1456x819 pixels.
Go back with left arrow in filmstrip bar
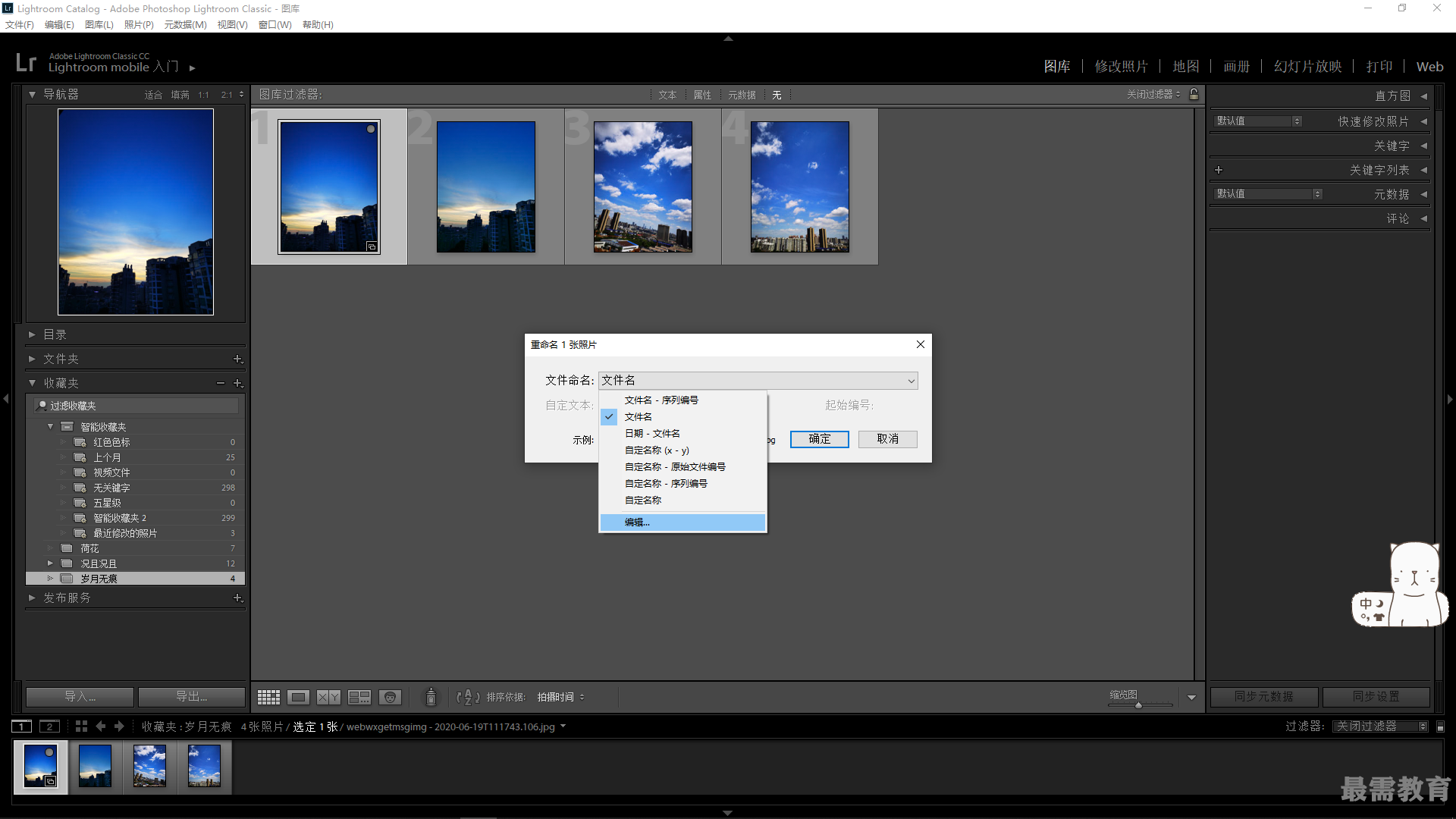[100, 726]
